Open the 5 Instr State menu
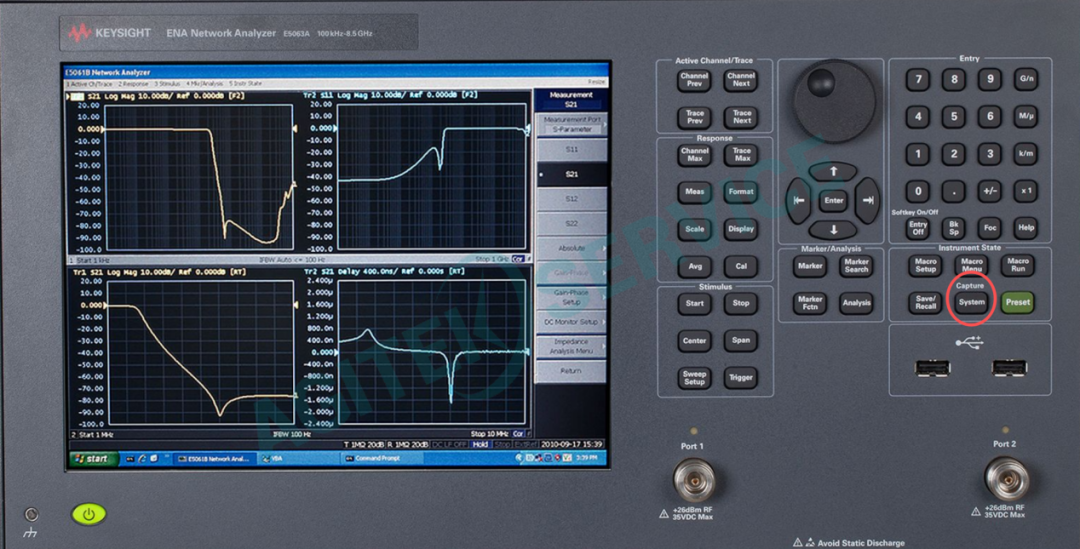The height and width of the screenshot is (549, 1080). [x=245, y=83]
